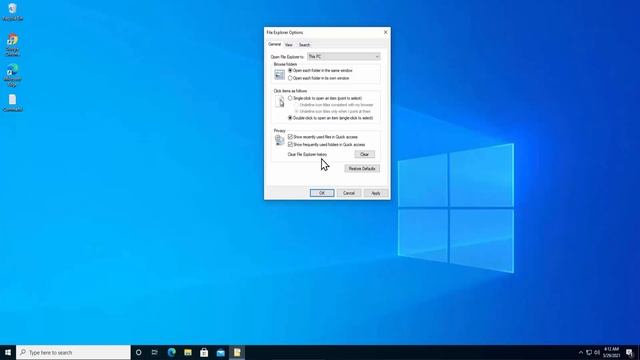Viewport: 640px width, 360px height.
Task: Switch to the Search tab
Action: tap(304, 44)
